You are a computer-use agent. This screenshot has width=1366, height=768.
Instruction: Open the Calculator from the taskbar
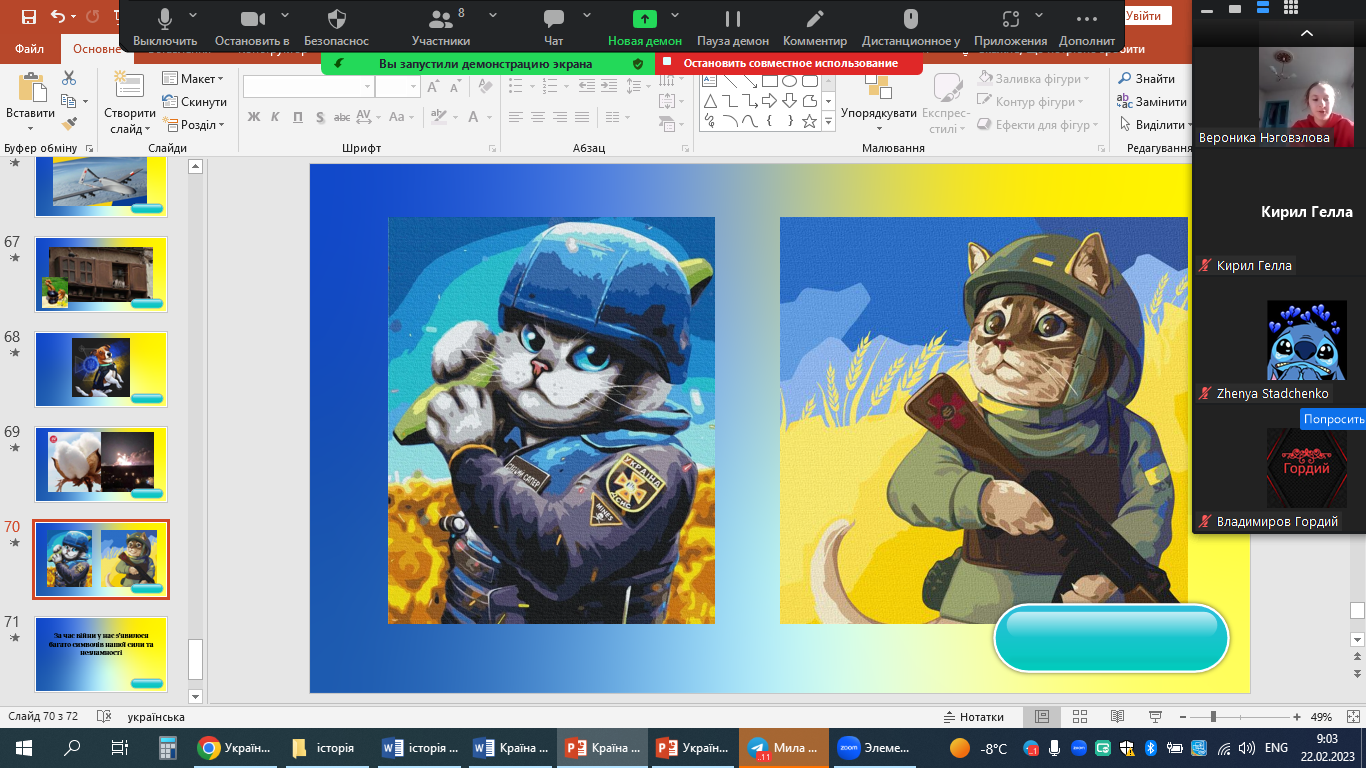(x=168, y=747)
